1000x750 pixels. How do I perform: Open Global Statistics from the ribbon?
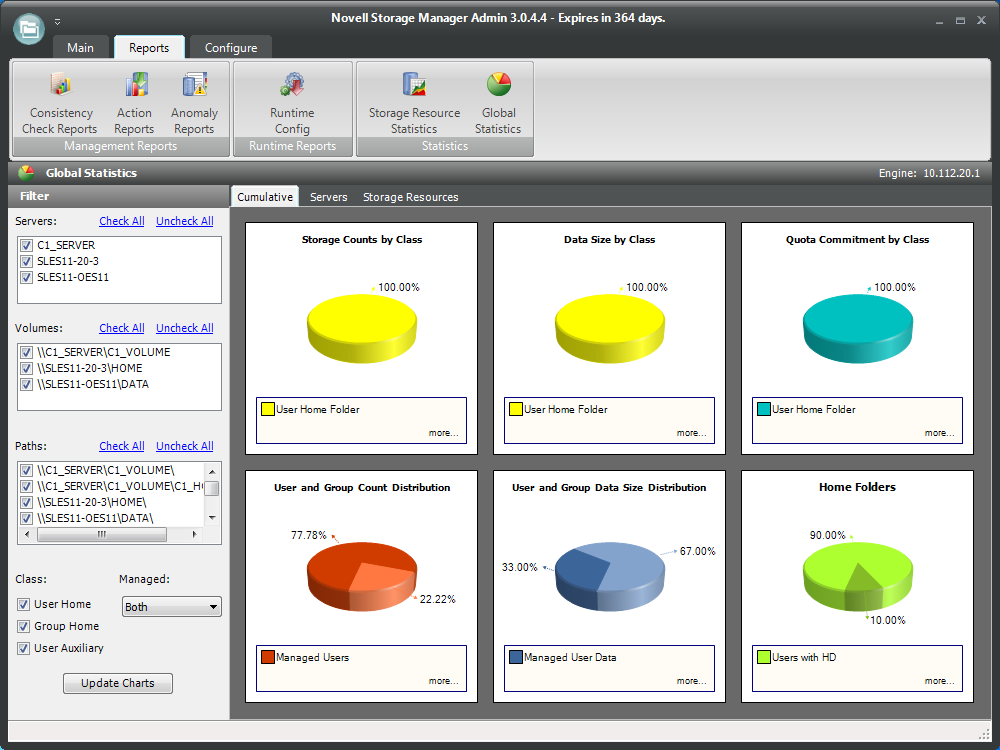coord(498,102)
